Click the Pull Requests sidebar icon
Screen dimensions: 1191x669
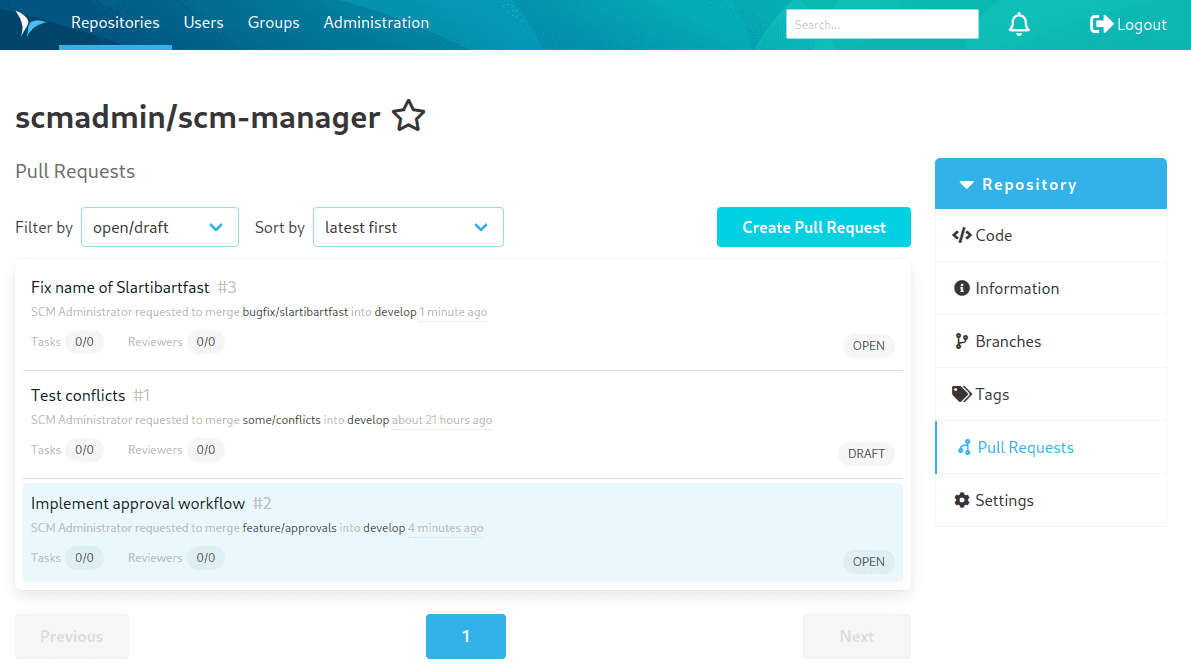click(963, 447)
